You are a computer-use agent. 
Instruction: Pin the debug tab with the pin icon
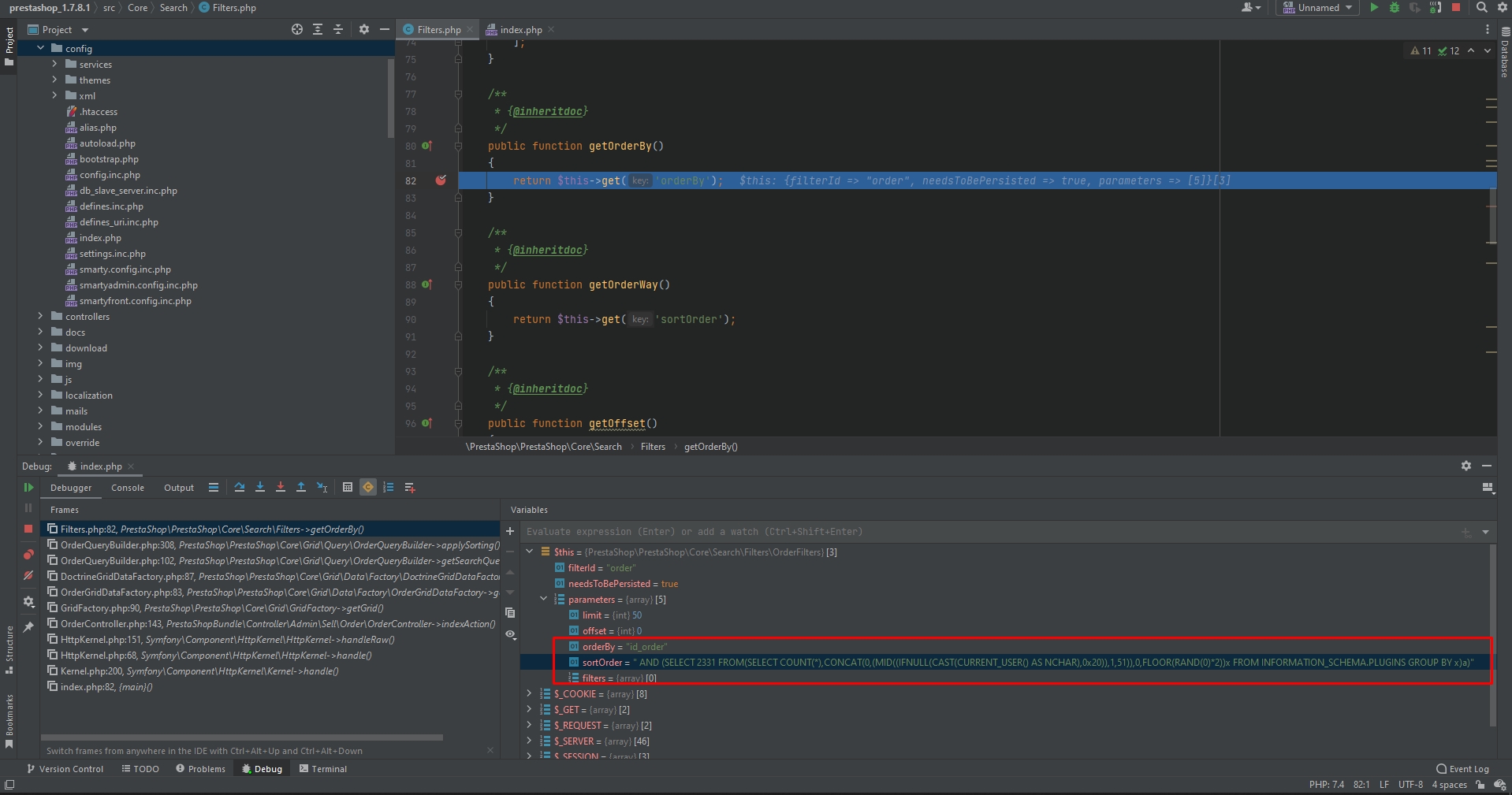click(x=28, y=627)
